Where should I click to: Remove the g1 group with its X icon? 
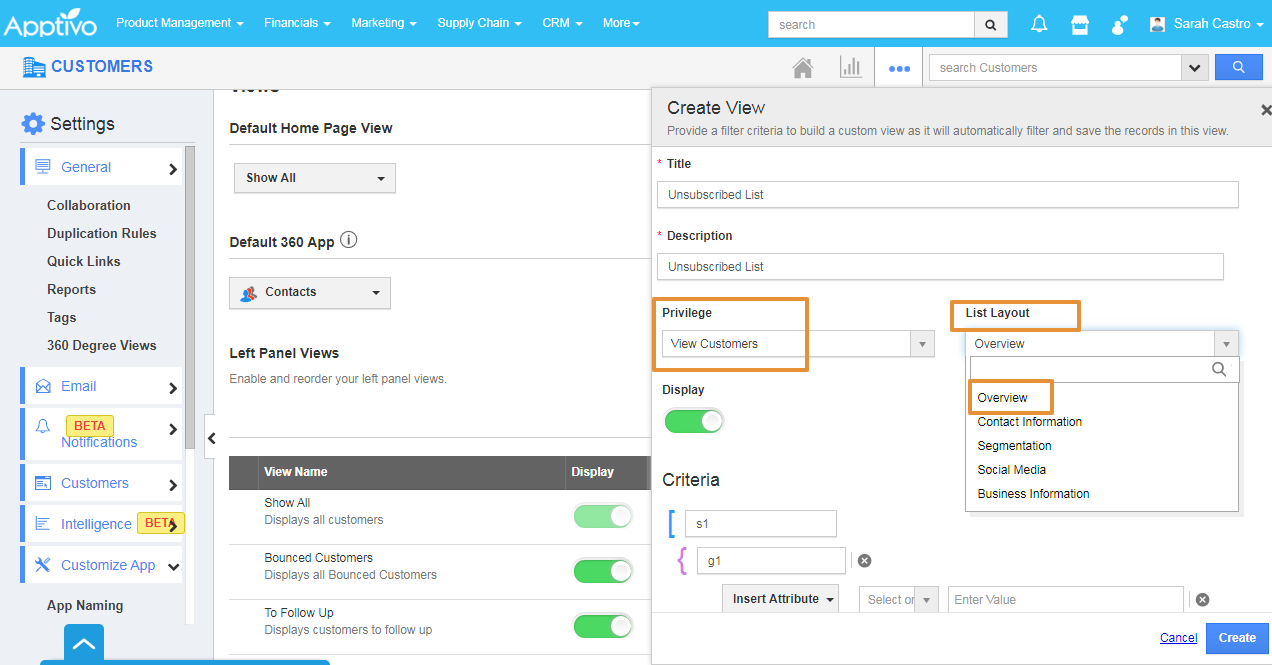coord(864,561)
